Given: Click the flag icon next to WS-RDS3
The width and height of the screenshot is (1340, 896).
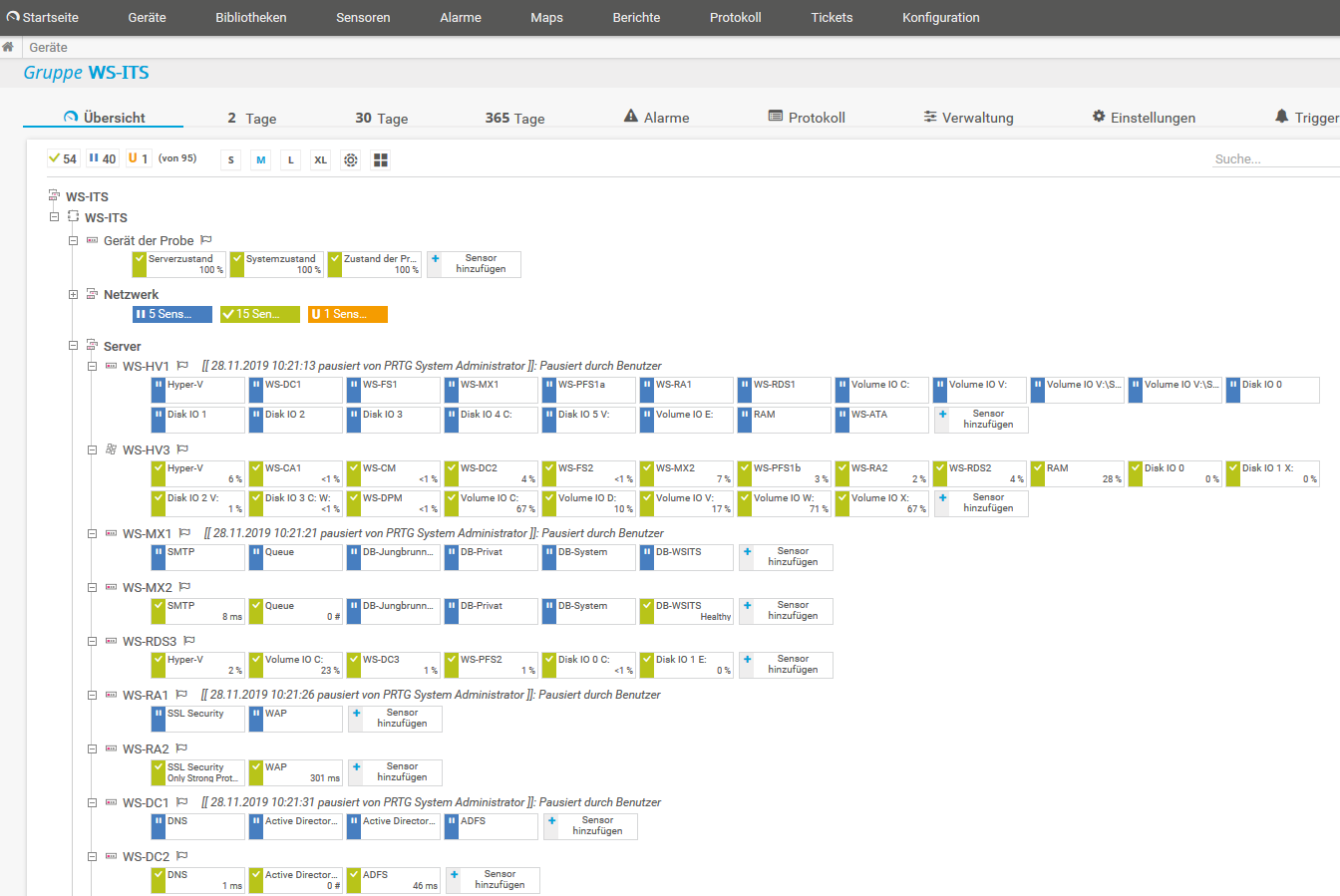Looking at the screenshot, I should [x=189, y=641].
